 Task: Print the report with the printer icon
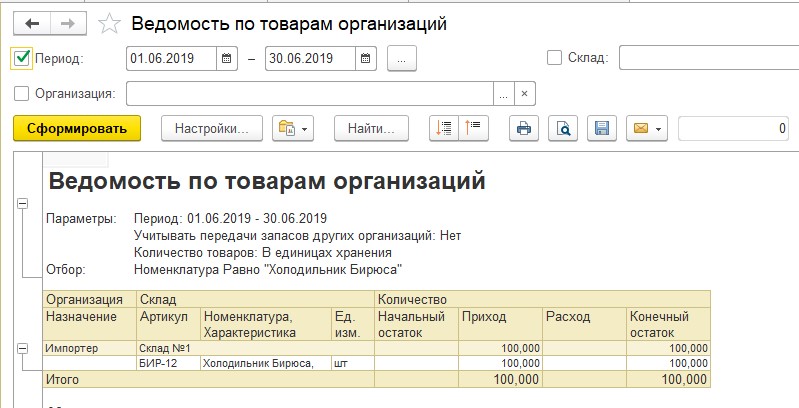coord(524,128)
